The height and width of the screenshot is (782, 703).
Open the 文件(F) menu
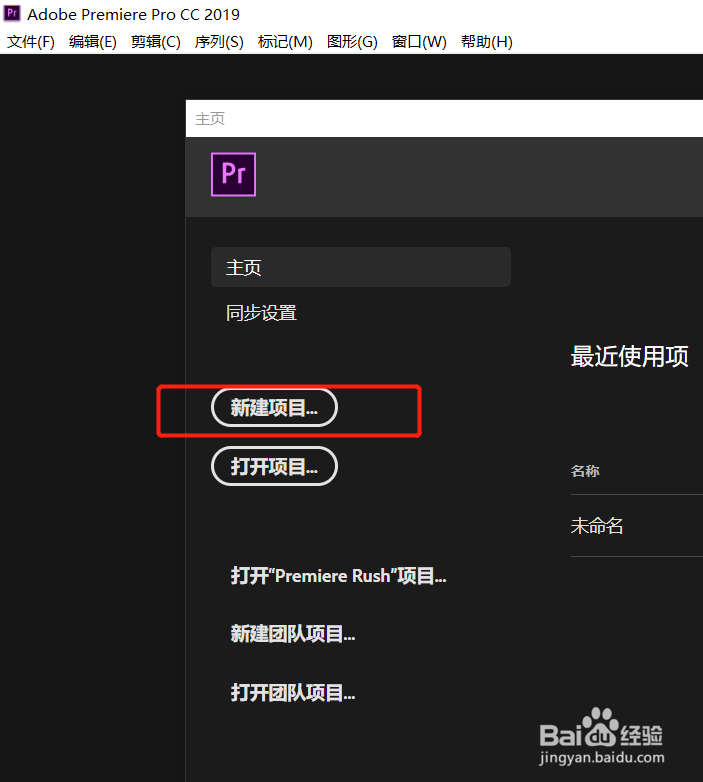[31, 42]
